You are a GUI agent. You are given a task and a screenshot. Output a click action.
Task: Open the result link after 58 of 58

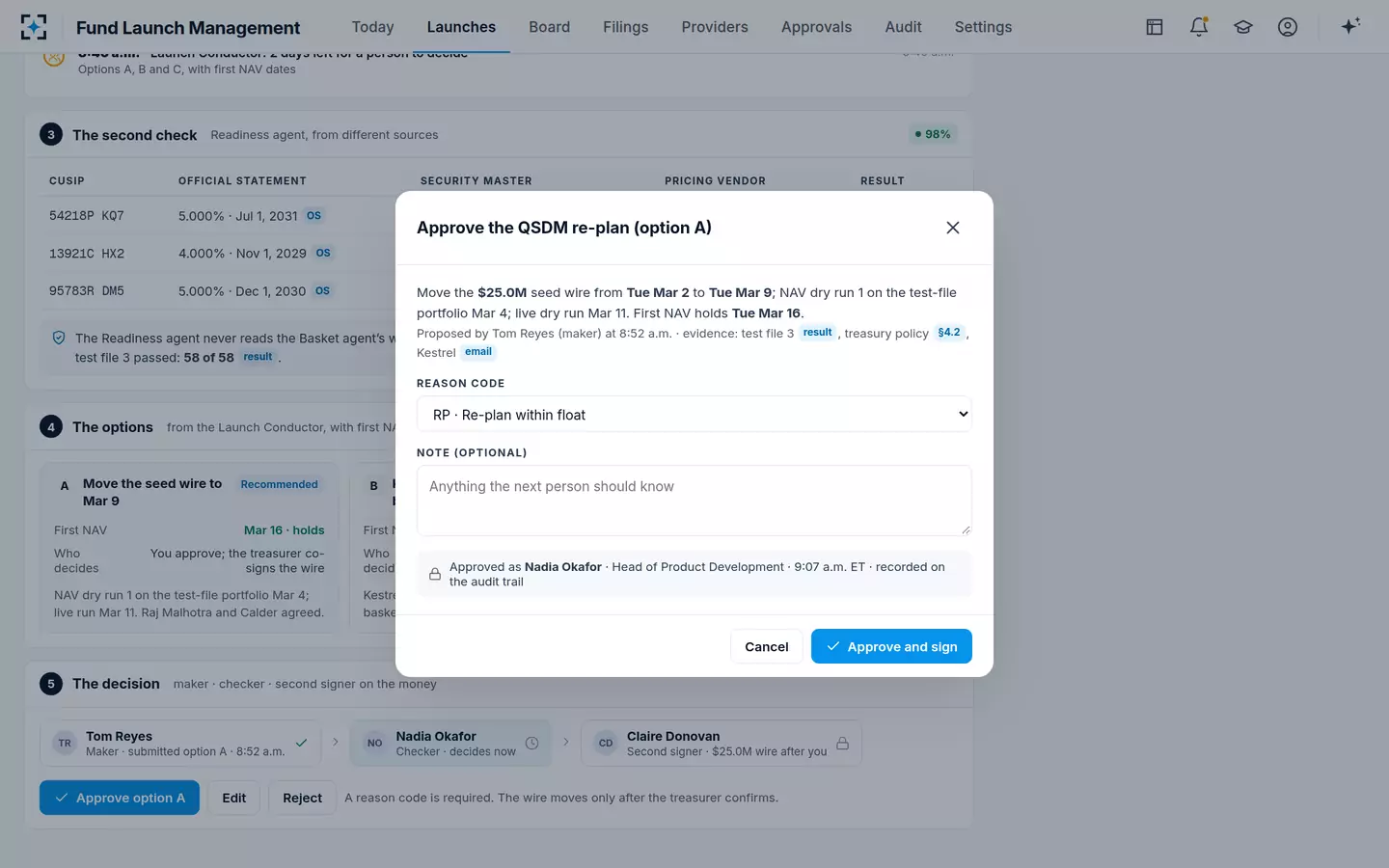pyautogui.click(x=258, y=357)
